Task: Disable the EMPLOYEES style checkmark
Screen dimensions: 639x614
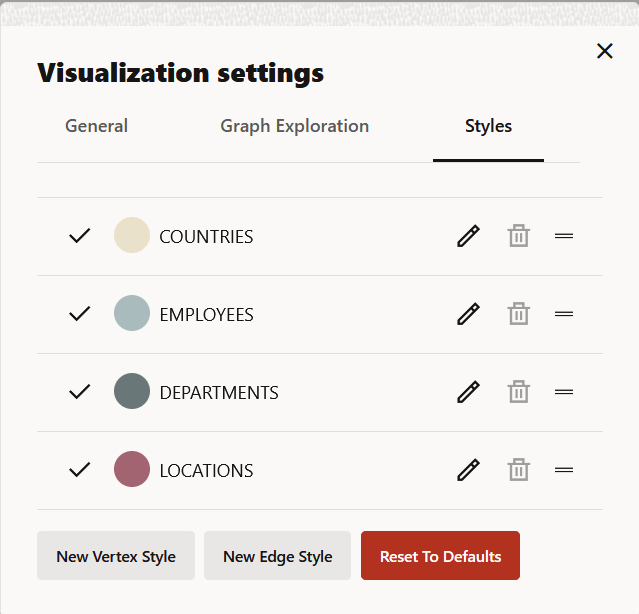Action: (x=80, y=314)
